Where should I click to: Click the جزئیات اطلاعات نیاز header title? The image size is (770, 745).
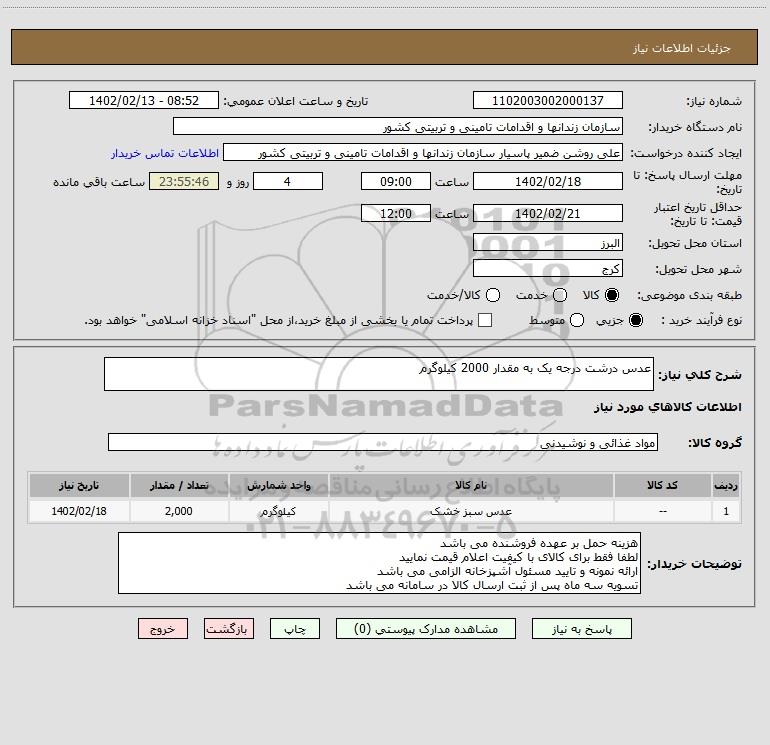(x=681, y=48)
